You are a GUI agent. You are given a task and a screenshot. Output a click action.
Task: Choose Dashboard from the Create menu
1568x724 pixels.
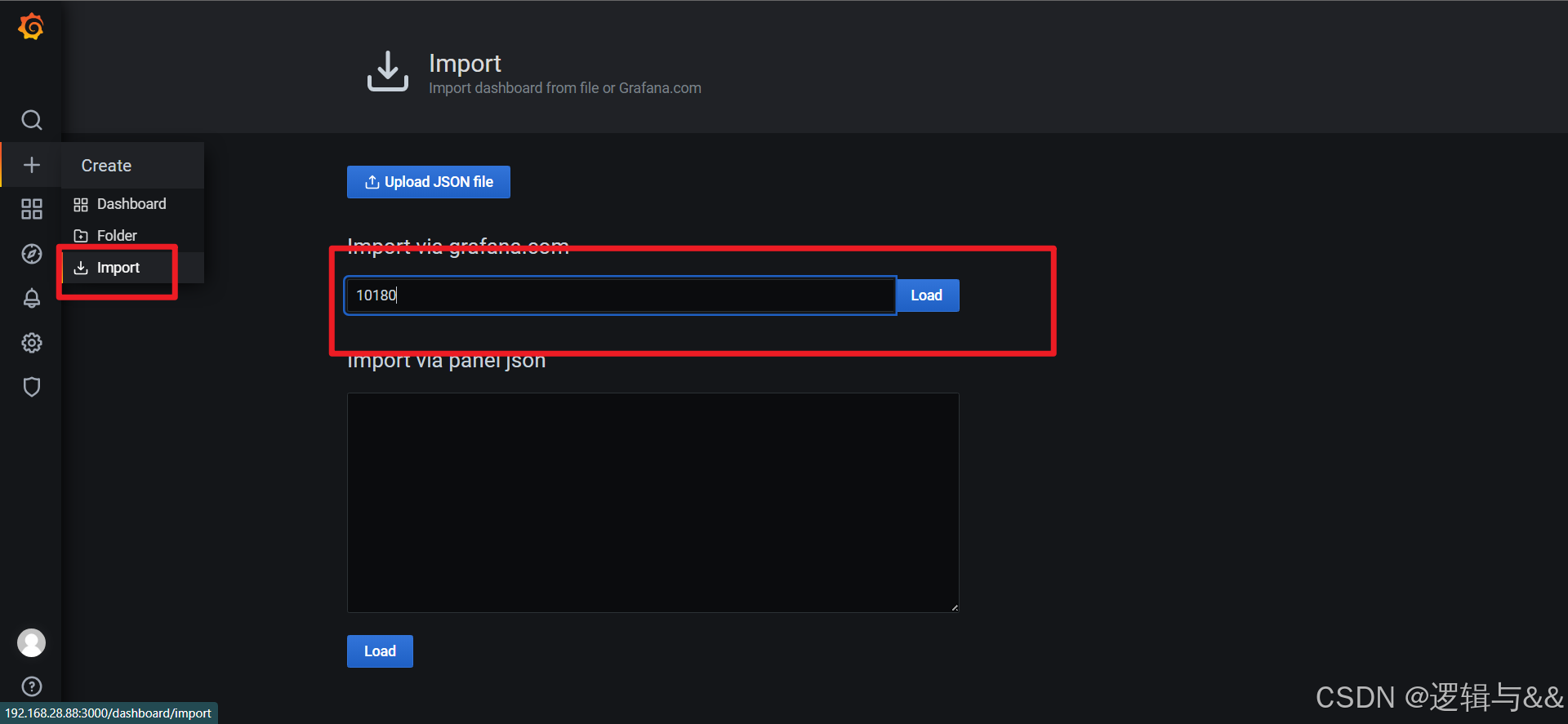coord(132,204)
